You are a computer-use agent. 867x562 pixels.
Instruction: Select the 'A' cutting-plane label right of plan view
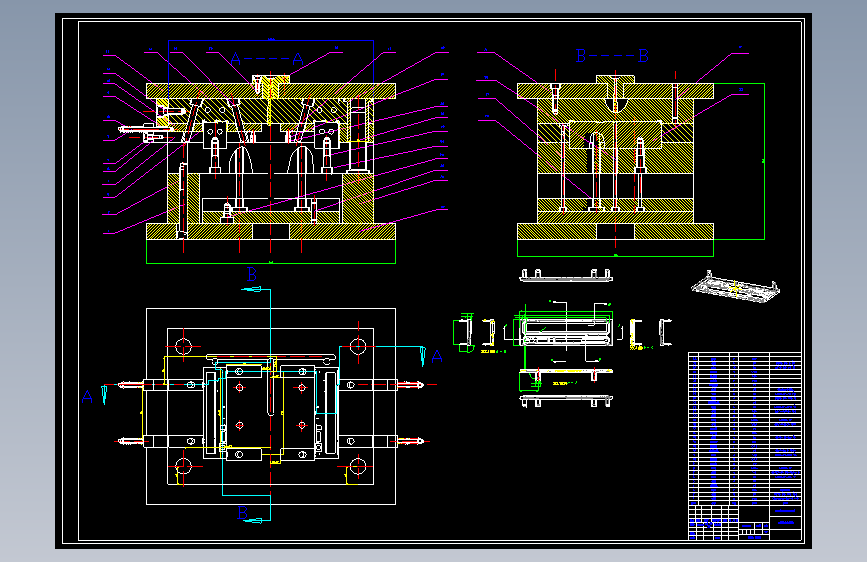click(x=437, y=356)
